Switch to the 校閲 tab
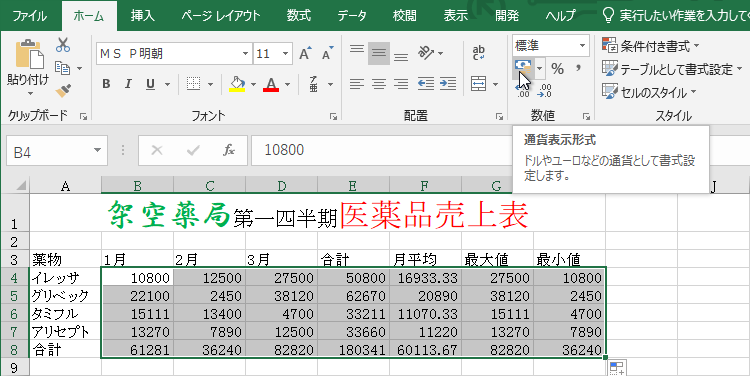 pos(405,16)
